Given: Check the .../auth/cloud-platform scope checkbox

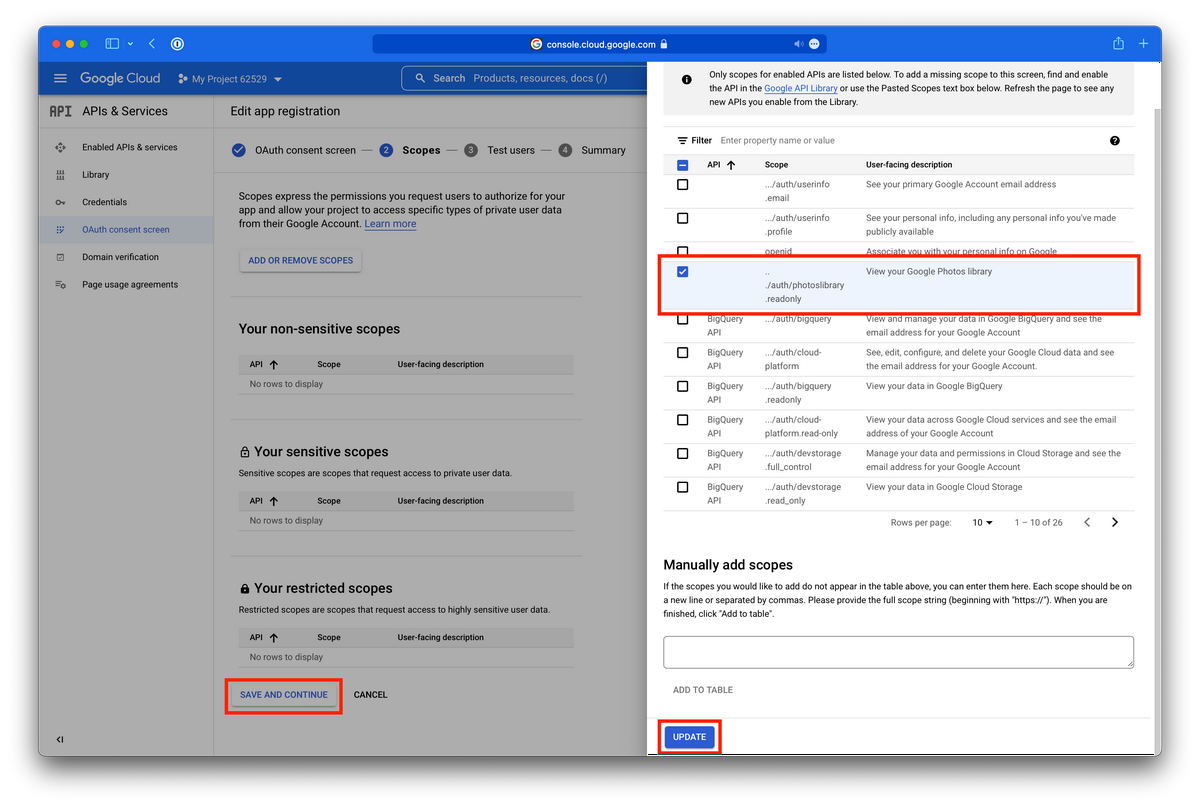Looking at the screenshot, I should tap(683, 353).
